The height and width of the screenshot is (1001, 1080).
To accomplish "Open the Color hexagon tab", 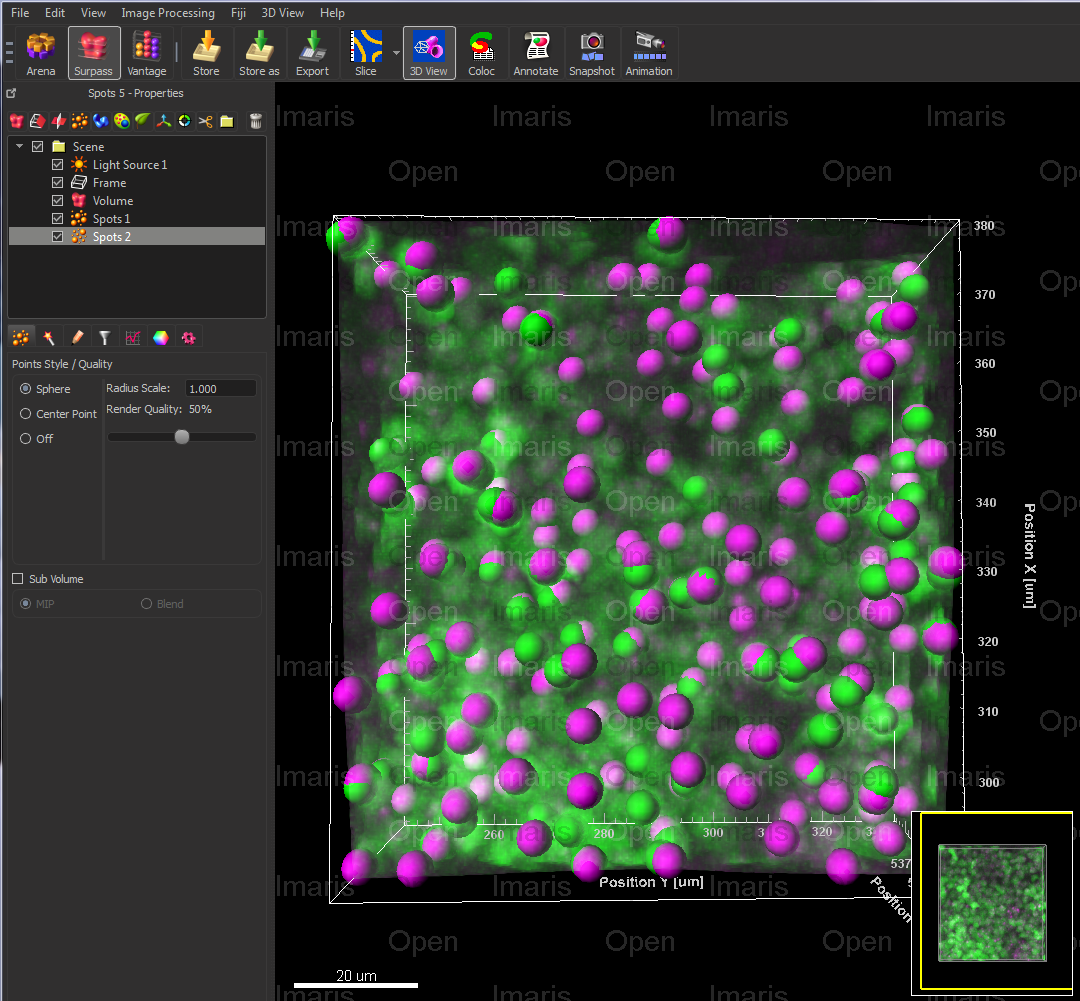I will click(160, 338).
